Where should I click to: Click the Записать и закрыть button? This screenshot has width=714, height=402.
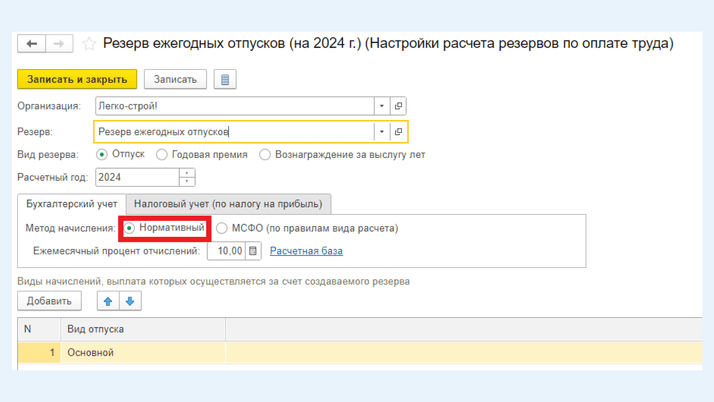point(77,79)
